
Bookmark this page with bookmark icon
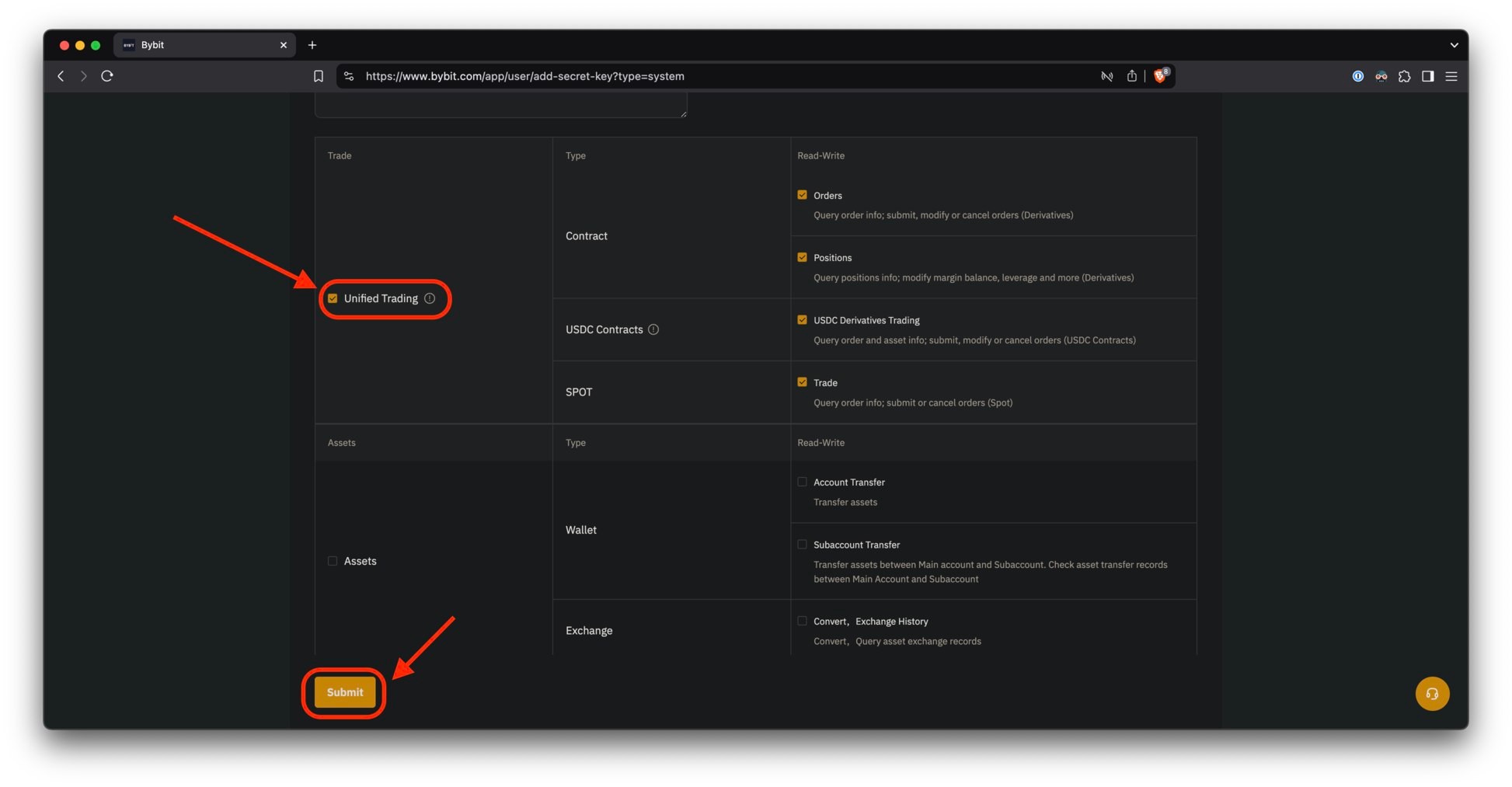coord(319,76)
